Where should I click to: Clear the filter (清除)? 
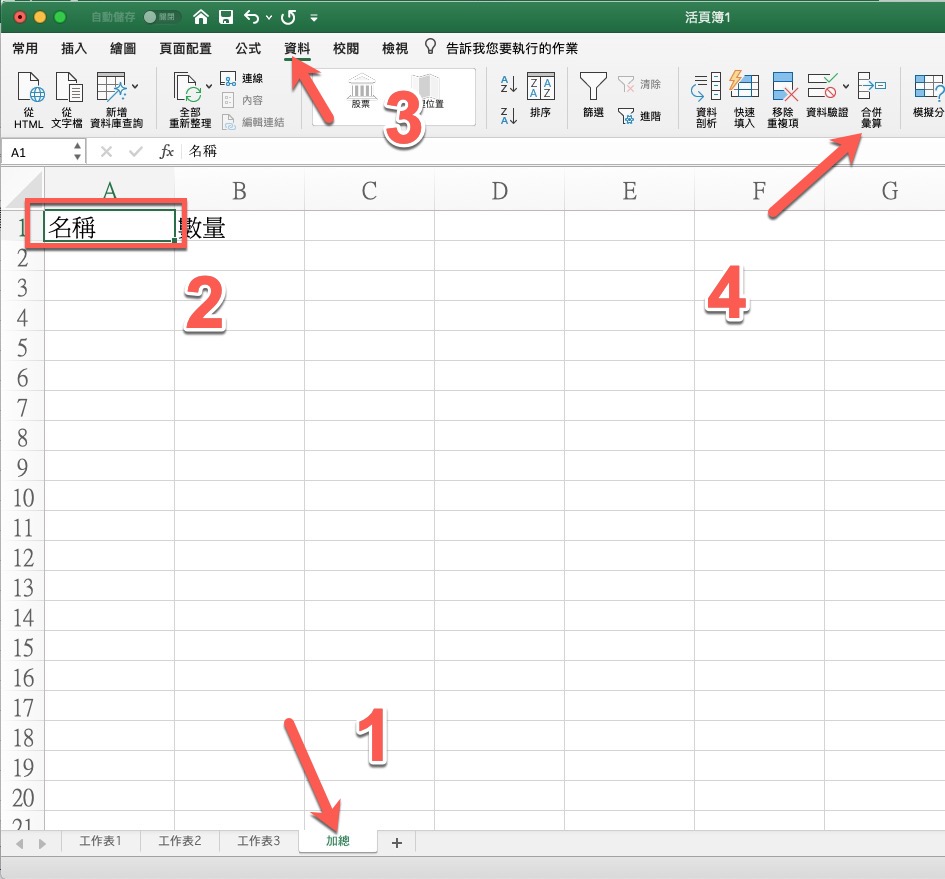pyautogui.click(x=639, y=84)
